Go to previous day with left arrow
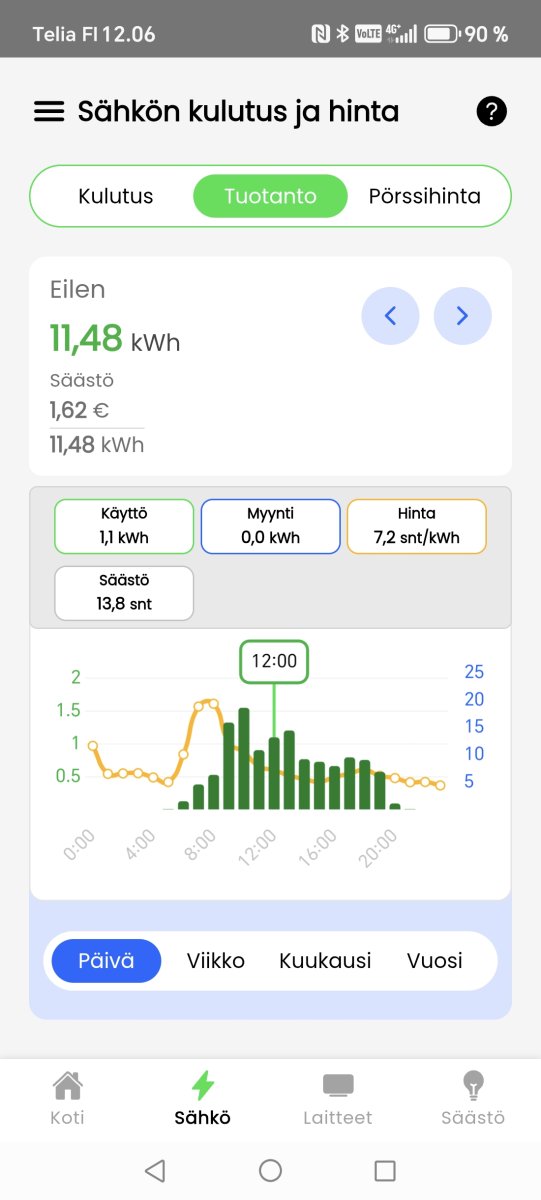The image size is (541, 1200). point(390,316)
